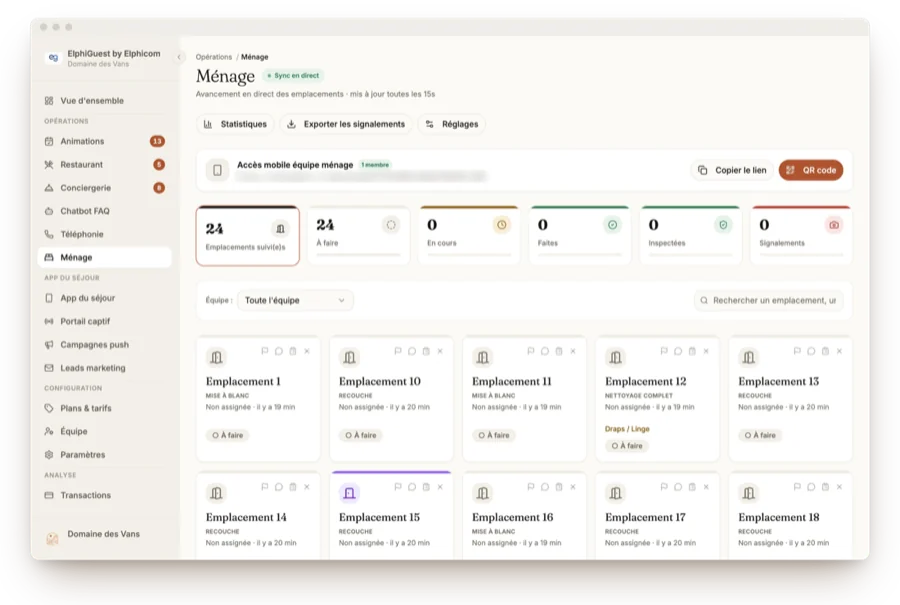This screenshot has width=900, height=605.
Task: Dismiss Emplacement 12 with its X icon
Action: pyautogui.click(x=706, y=351)
